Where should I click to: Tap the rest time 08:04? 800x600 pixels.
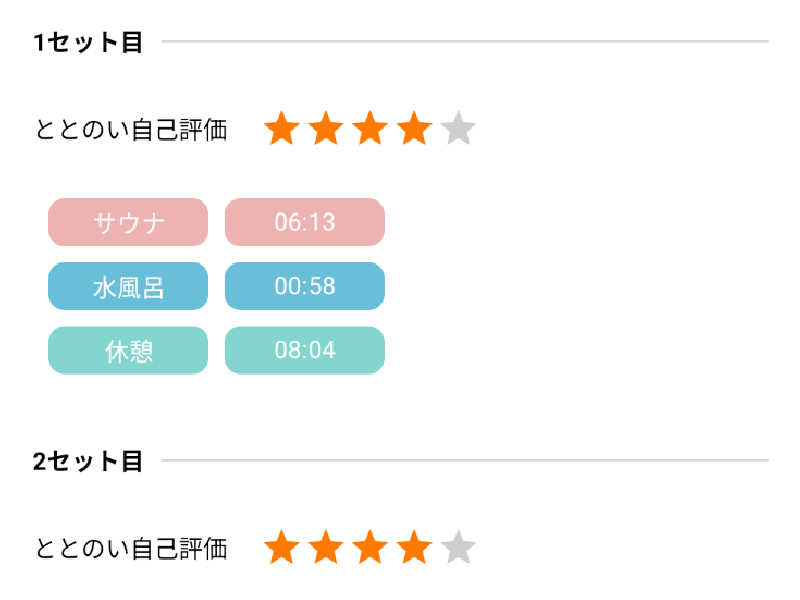click(x=305, y=350)
